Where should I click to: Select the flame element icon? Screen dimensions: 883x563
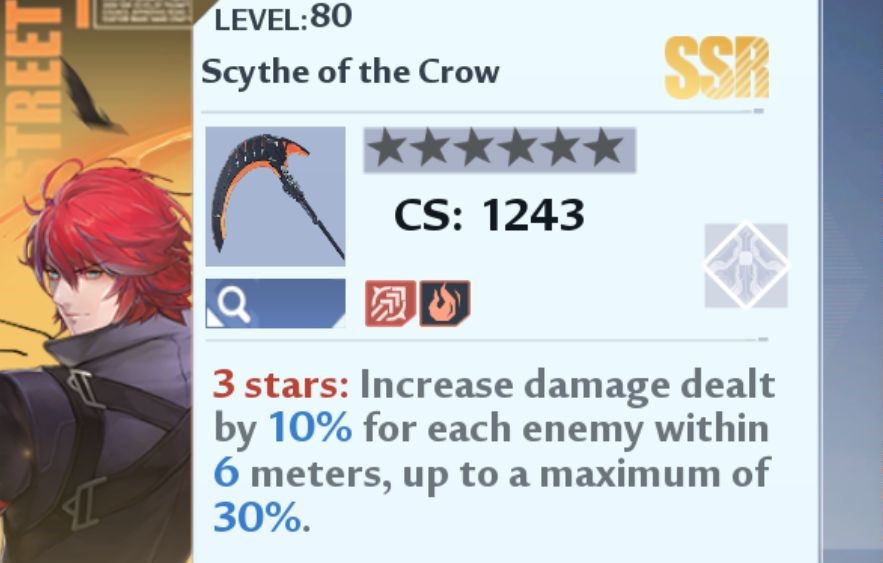point(444,303)
